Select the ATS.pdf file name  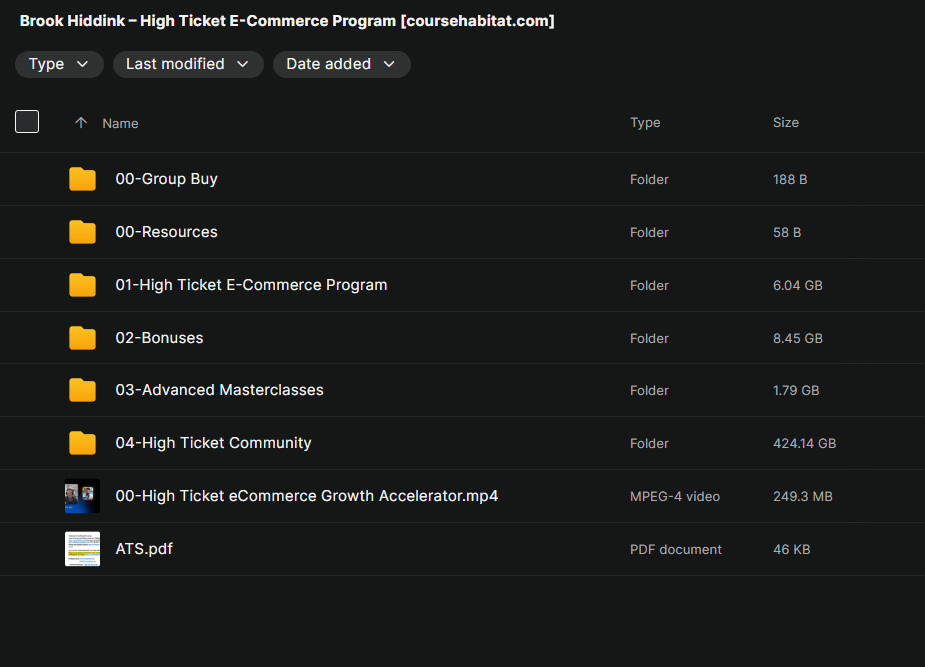tap(144, 549)
